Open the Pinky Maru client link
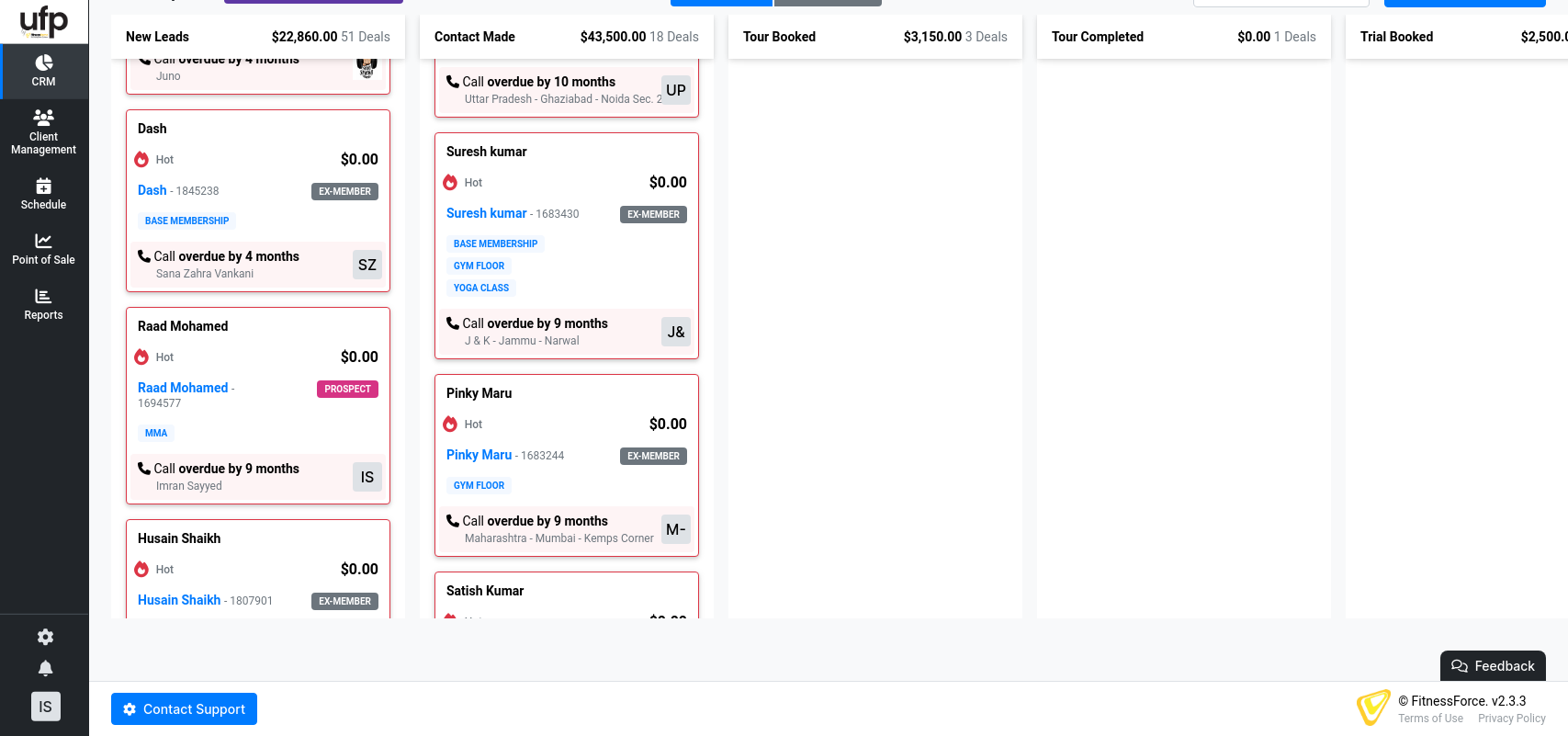The height and width of the screenshot is (736, 1568). tap(479, 455)
